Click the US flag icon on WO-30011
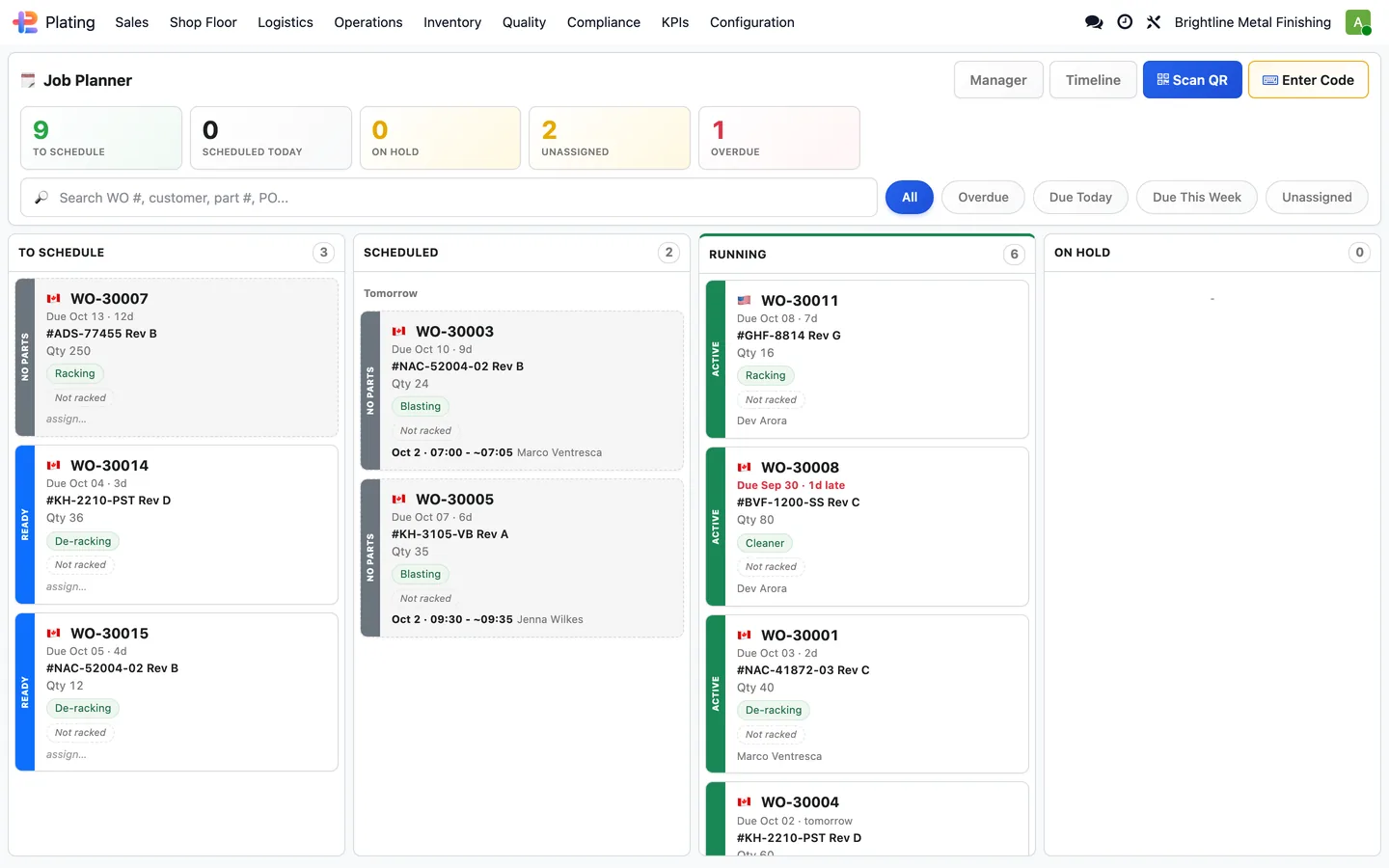The image size is (1389, 868). (x=745, y=301)
